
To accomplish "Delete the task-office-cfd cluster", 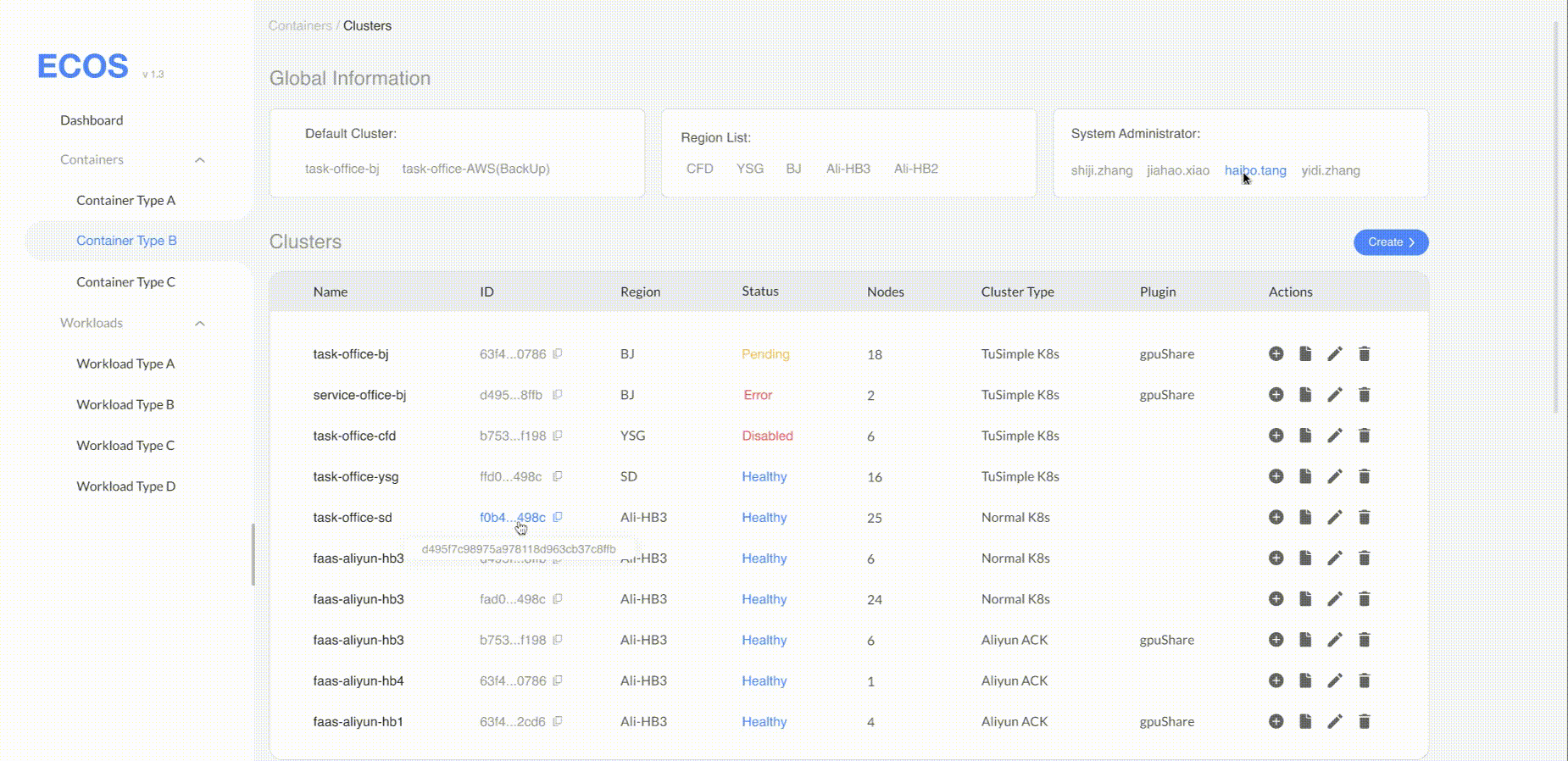I will pyautogui.click(x=1364, y=435).
